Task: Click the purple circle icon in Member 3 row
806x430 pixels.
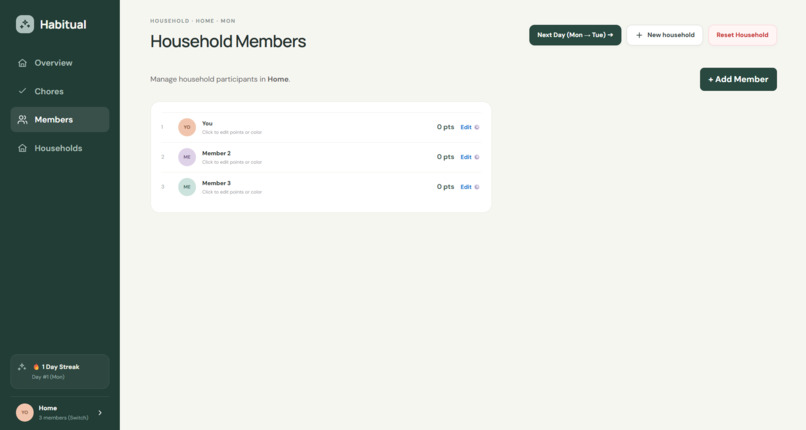Action: click(477, 186)
